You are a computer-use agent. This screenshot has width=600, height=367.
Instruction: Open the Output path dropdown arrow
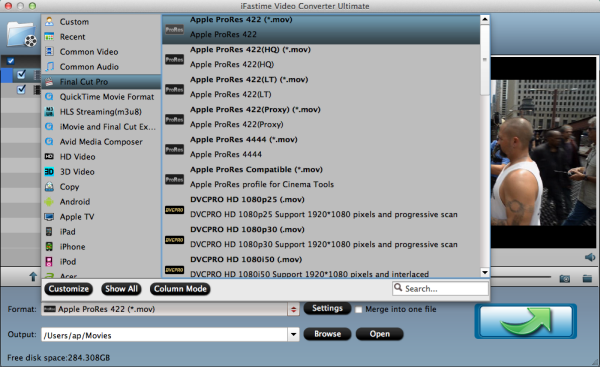293,334
